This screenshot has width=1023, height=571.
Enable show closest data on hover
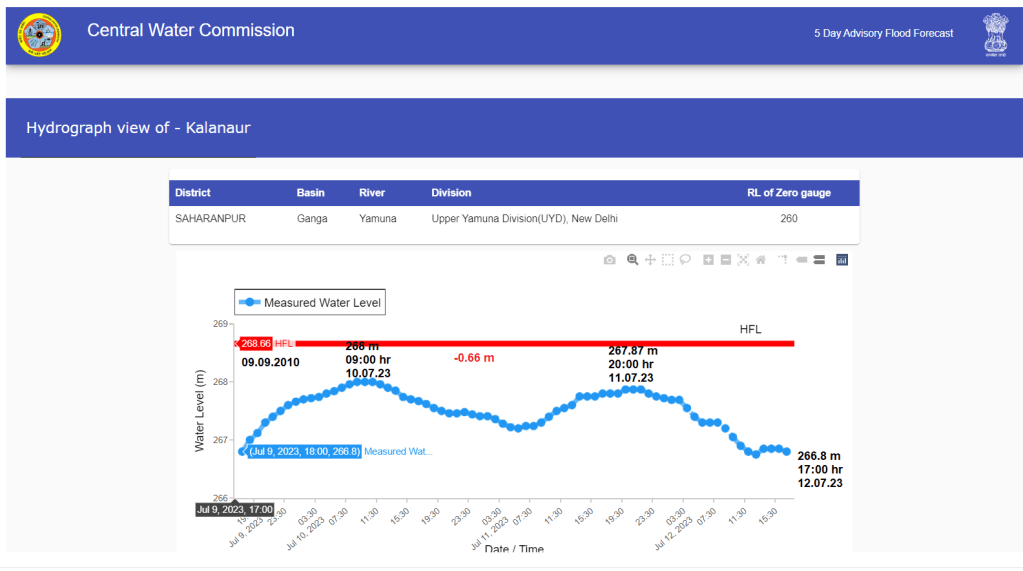coord(801,260)
